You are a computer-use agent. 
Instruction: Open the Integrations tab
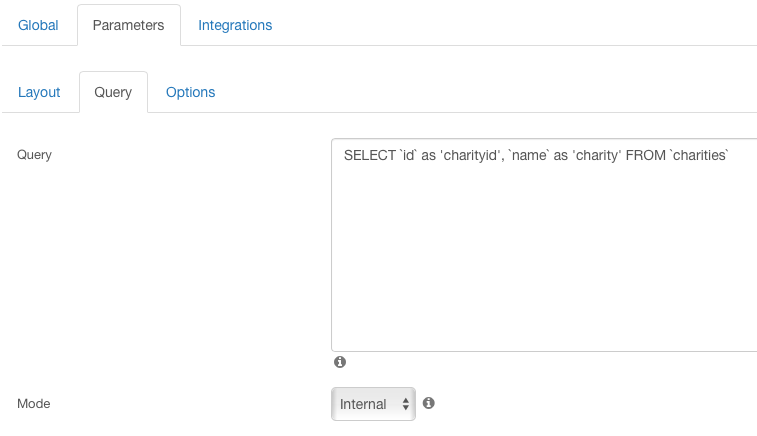coord(235,25)
